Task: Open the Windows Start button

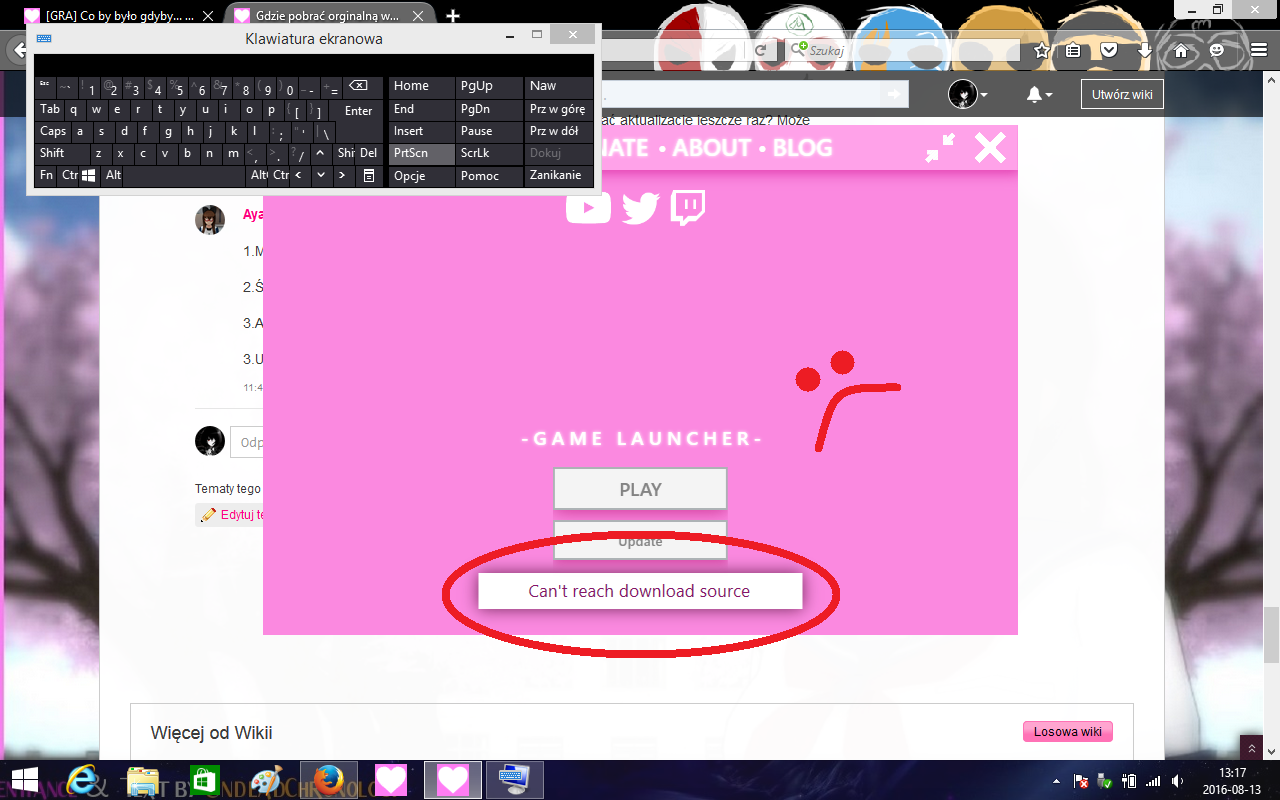Action: pyautogui.click(x=24, y=780)
